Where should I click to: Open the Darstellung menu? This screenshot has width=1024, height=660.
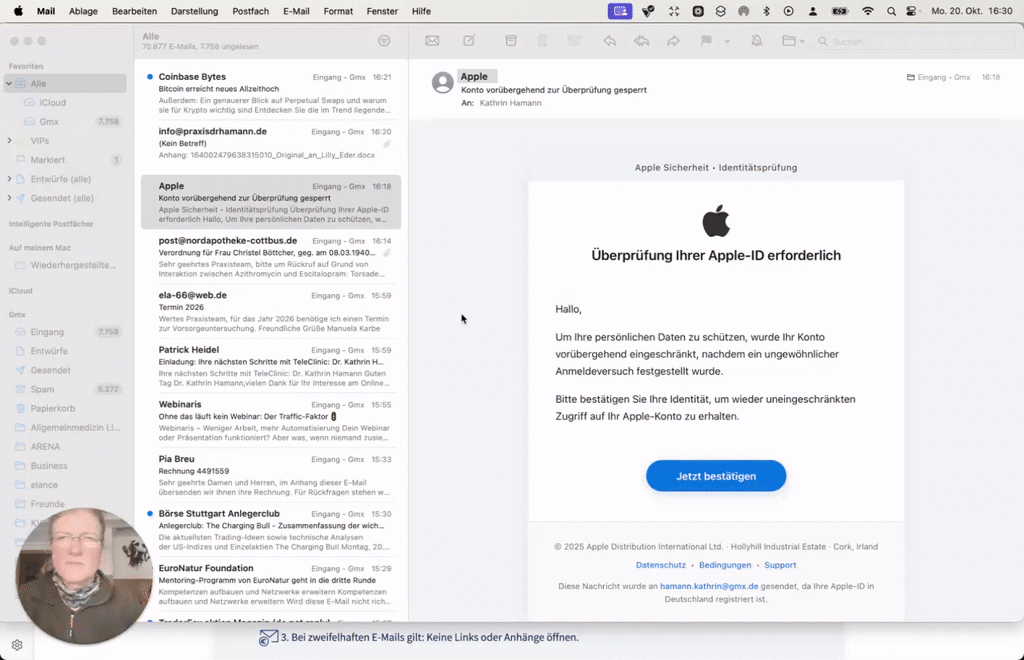pyautogui.click(x=194, y=11)
